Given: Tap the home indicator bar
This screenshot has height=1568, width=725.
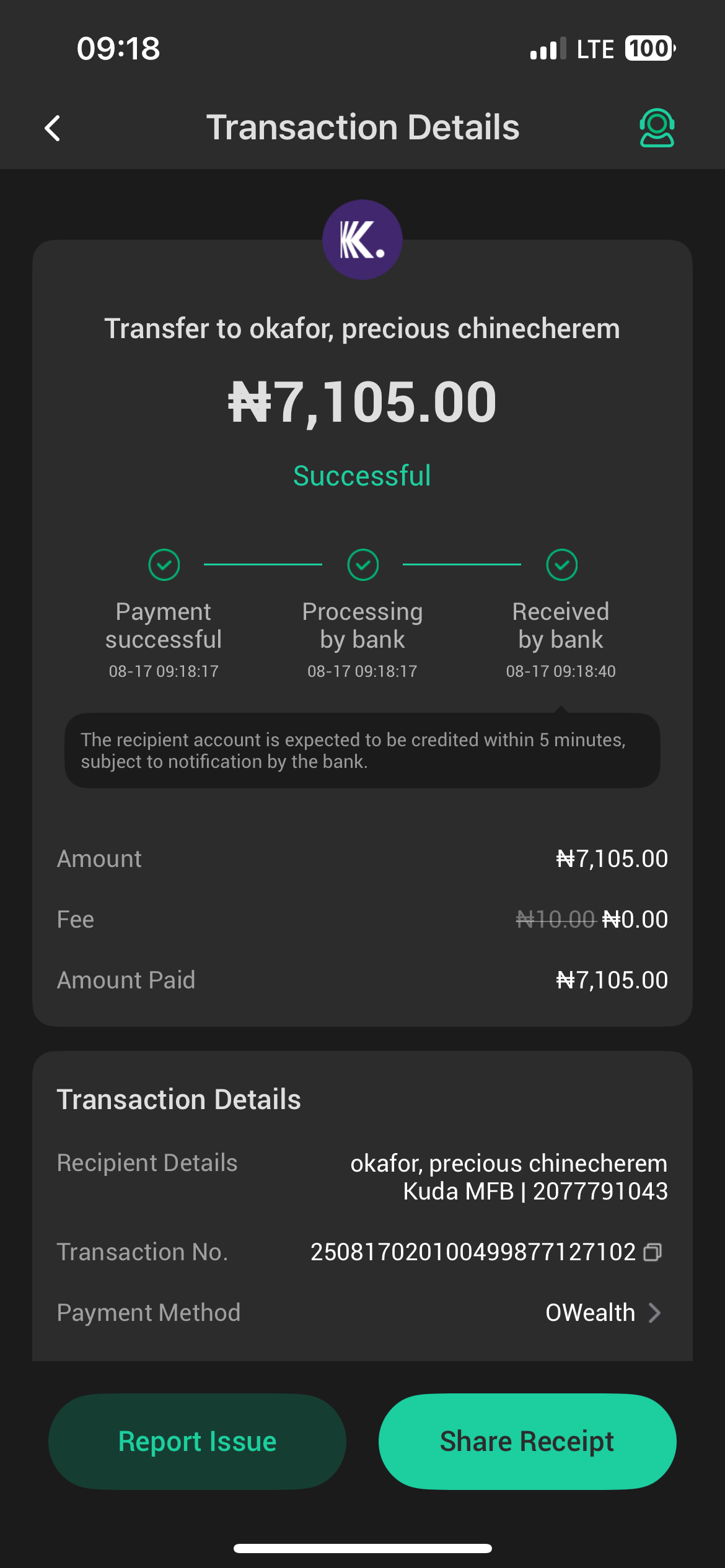Looking at the screenshot, I should pos(362,1548).
